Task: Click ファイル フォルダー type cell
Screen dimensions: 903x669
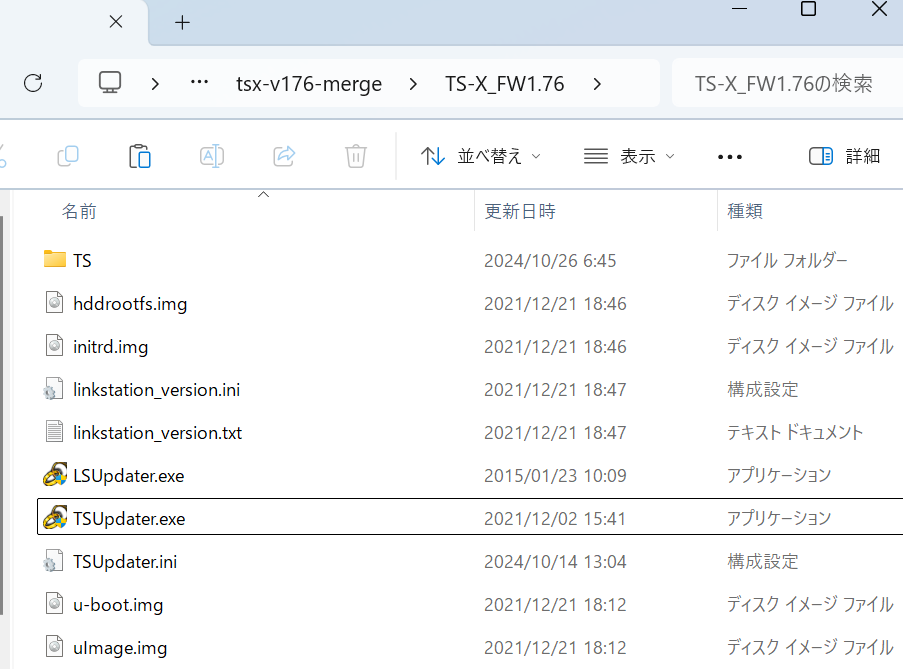Action: pyautogui.click(x=787, y=260)
